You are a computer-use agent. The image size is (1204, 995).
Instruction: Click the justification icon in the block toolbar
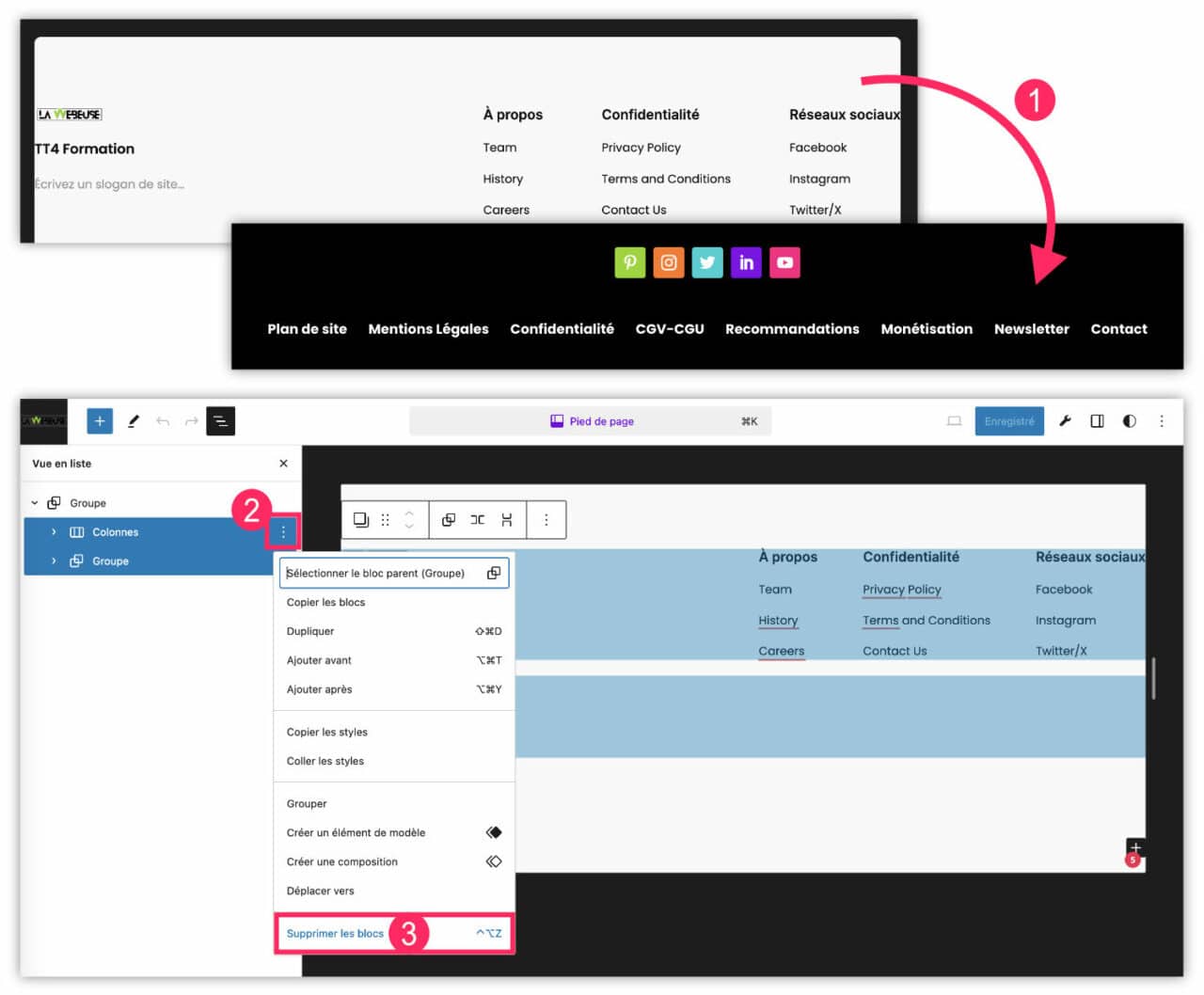coord(477,519)
